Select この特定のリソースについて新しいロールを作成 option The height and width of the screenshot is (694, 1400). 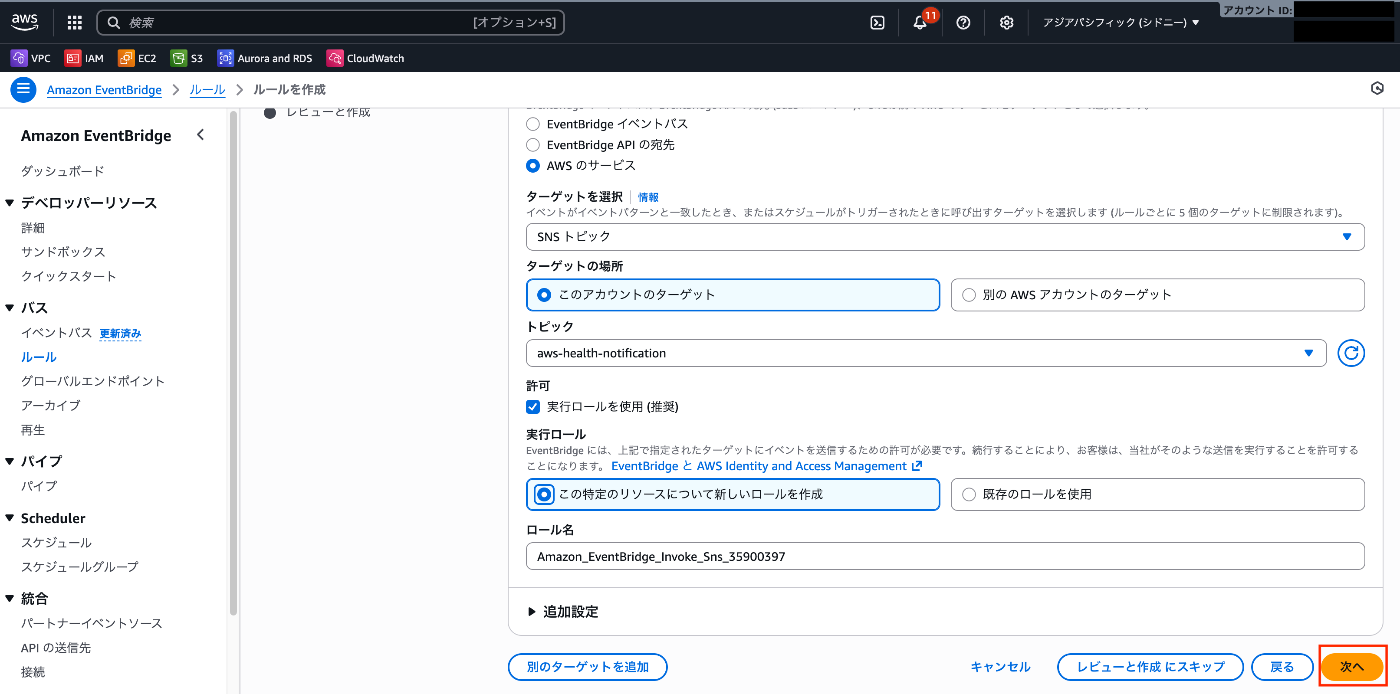point(733,494)
